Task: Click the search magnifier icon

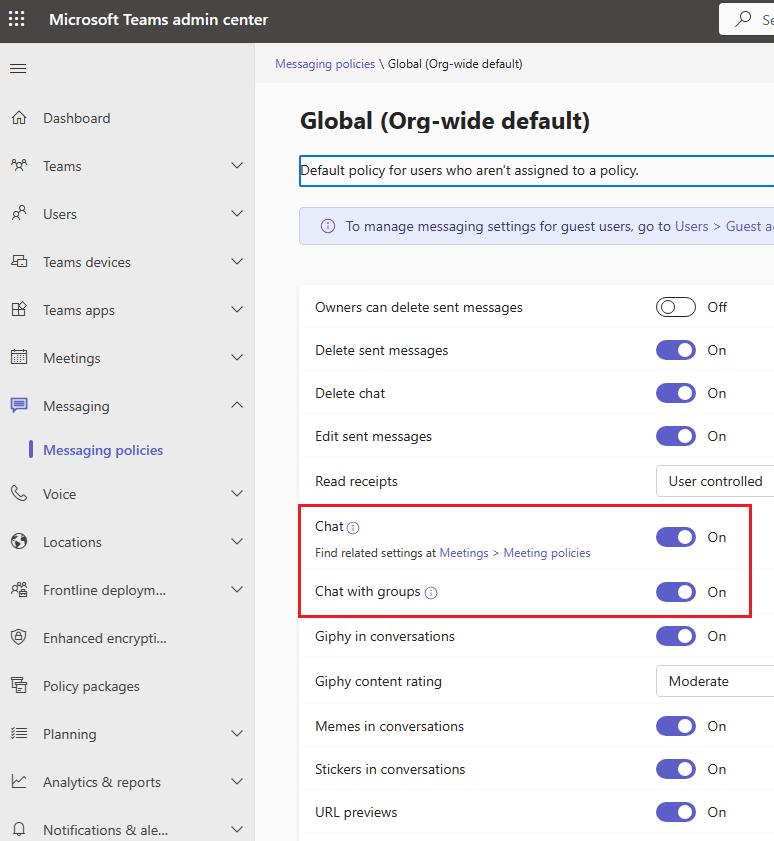Action: click(x=743, y=19)
